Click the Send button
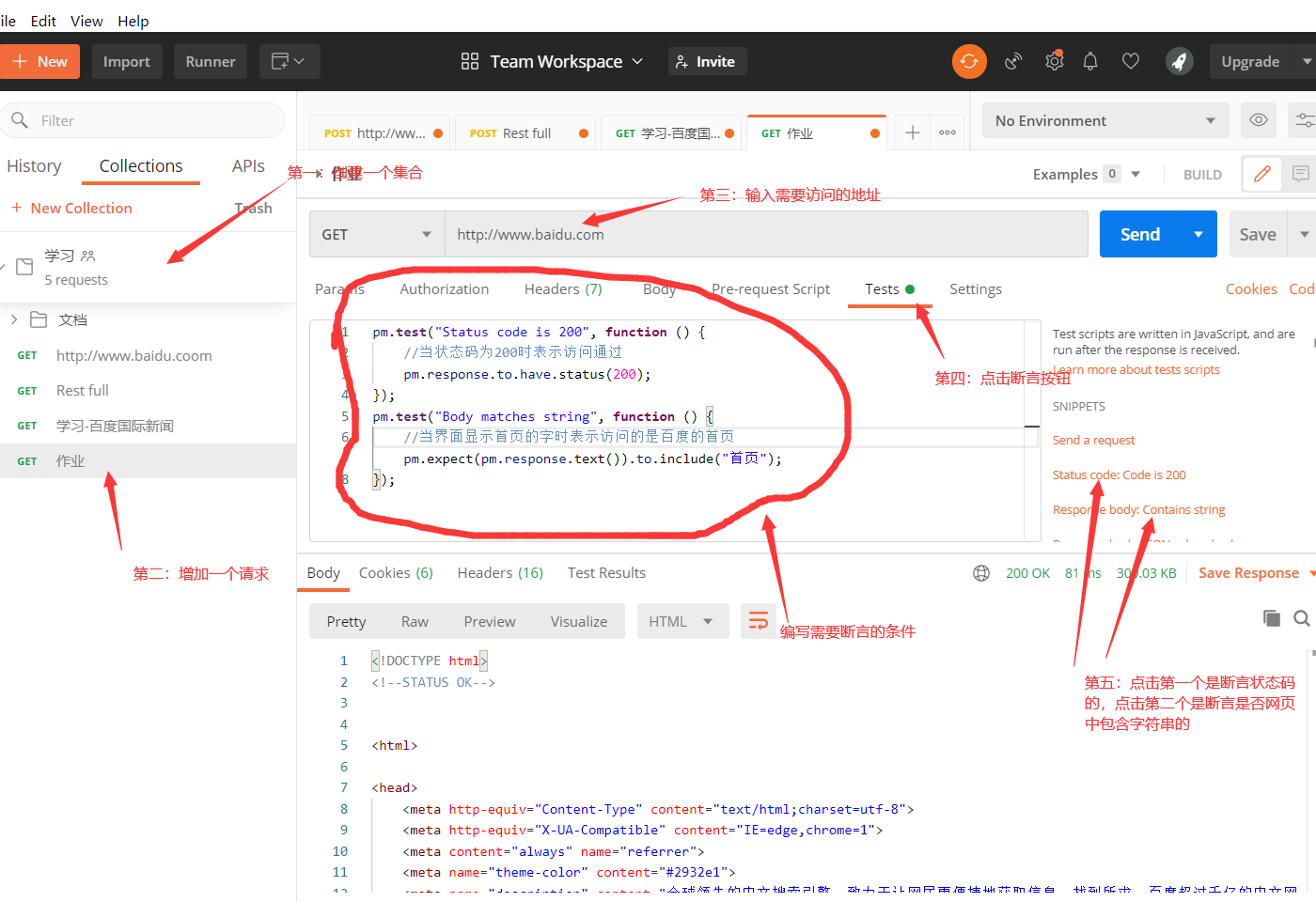The width and height of the screenshot is (1316, 902). 1140,234
